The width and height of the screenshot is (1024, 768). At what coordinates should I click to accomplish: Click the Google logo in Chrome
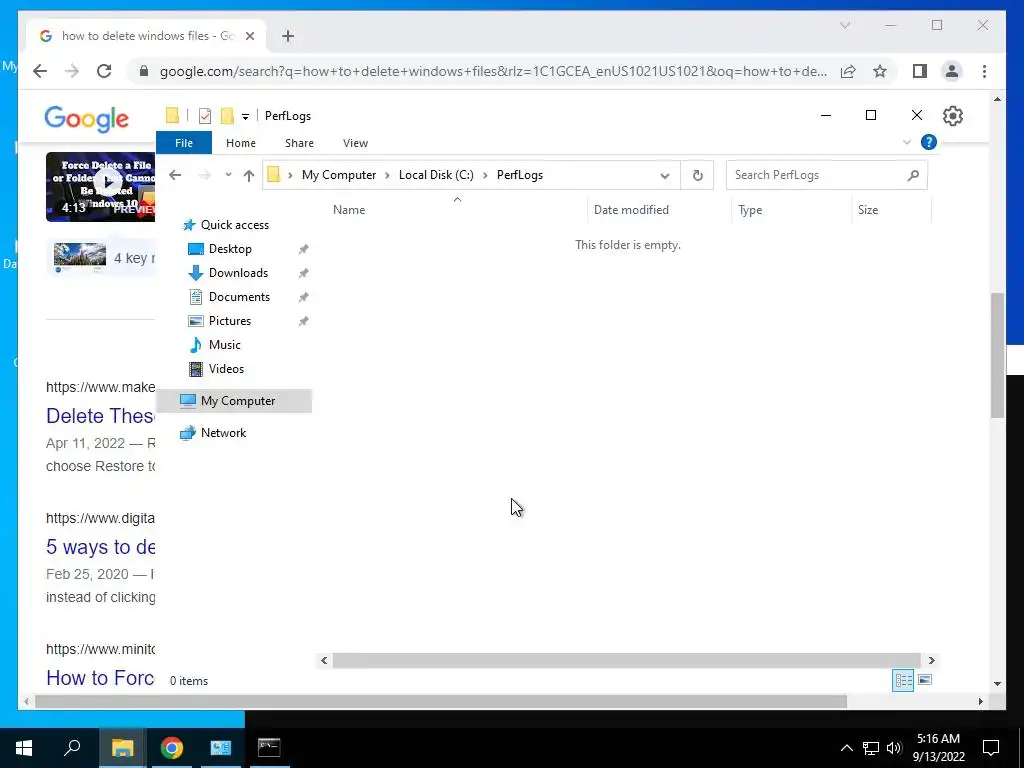click(86, 119)
